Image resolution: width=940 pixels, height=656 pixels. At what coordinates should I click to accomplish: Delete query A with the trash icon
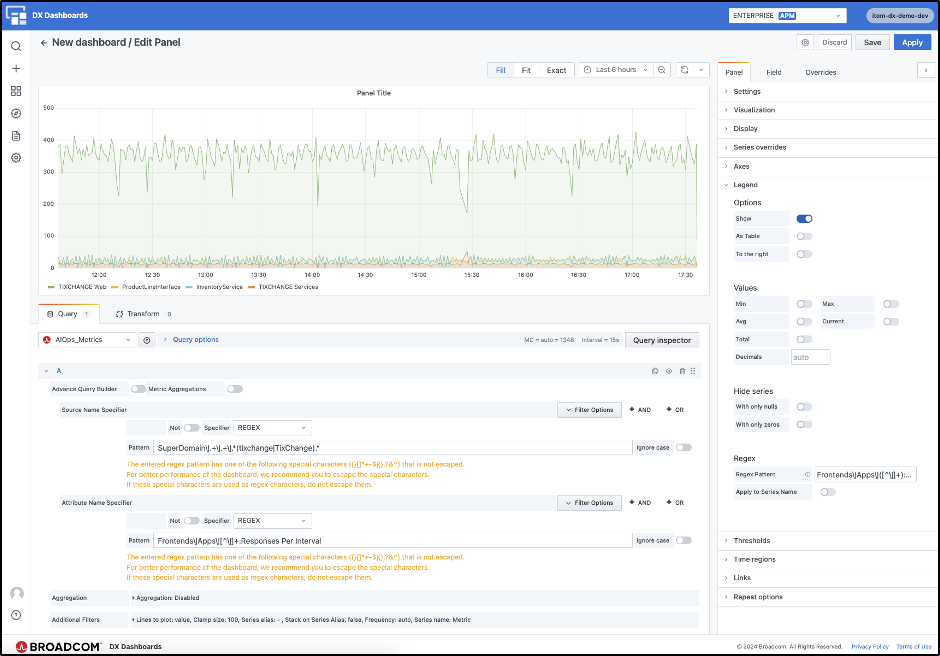tap(682, 371)
